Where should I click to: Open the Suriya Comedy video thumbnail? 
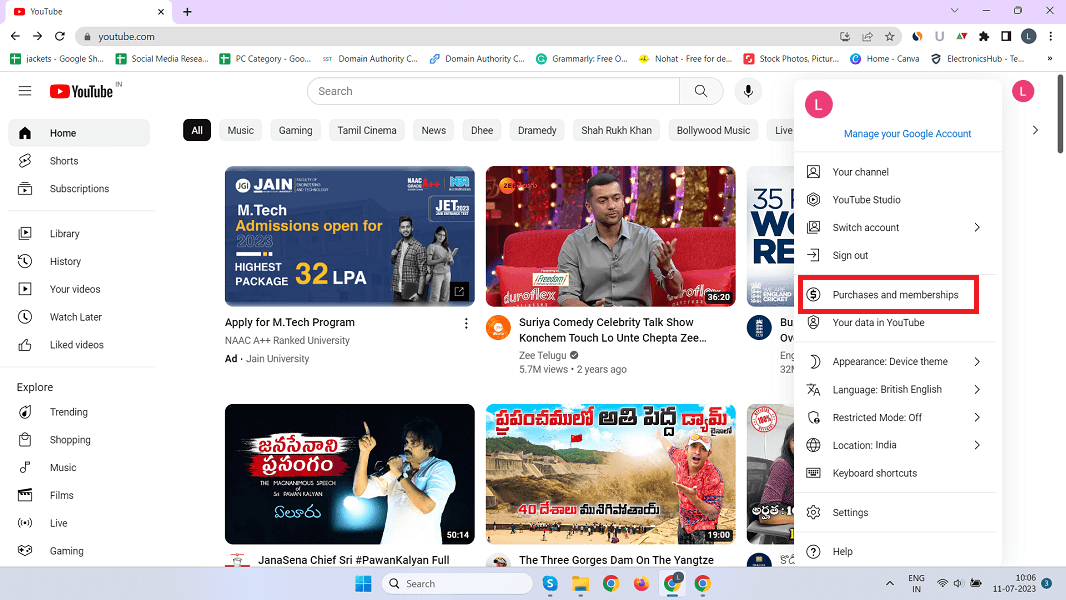click(610, 236)
